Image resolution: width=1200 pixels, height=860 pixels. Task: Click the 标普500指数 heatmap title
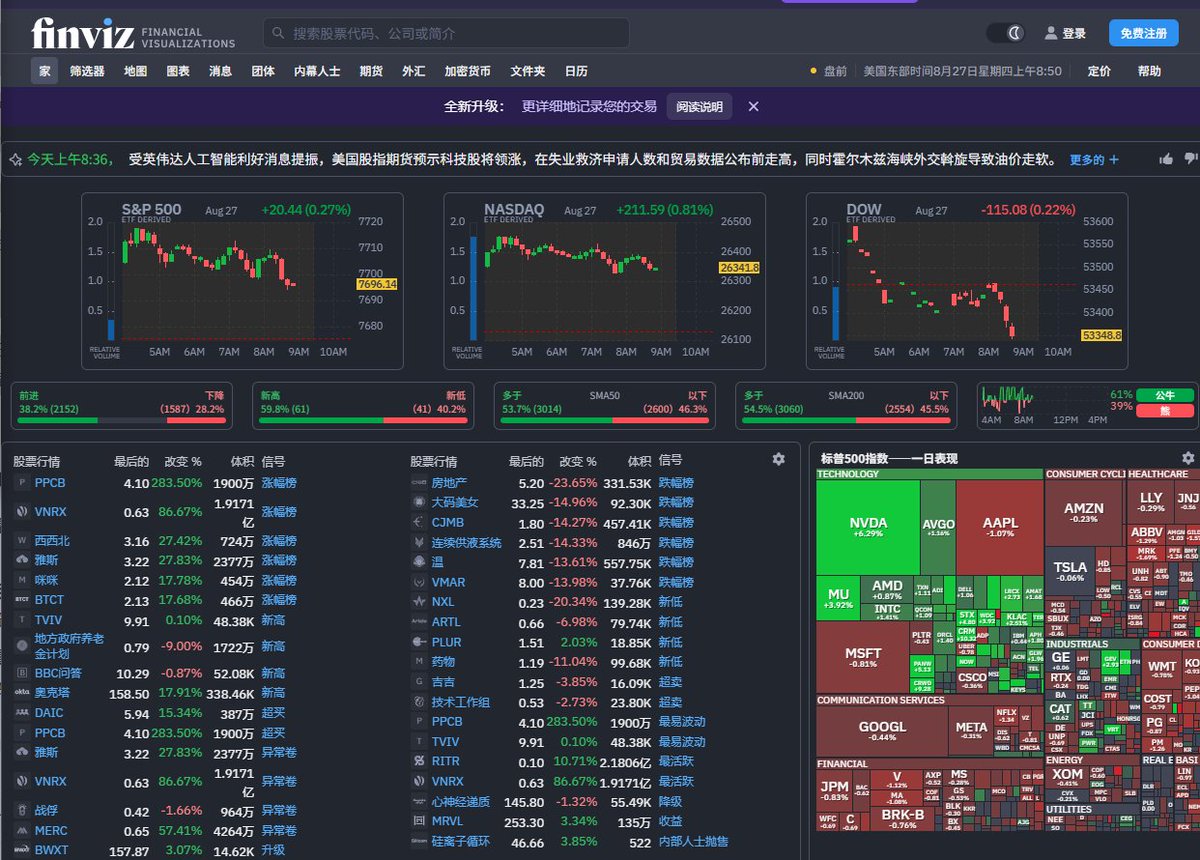pyautogui.click(x=889, y=458)
